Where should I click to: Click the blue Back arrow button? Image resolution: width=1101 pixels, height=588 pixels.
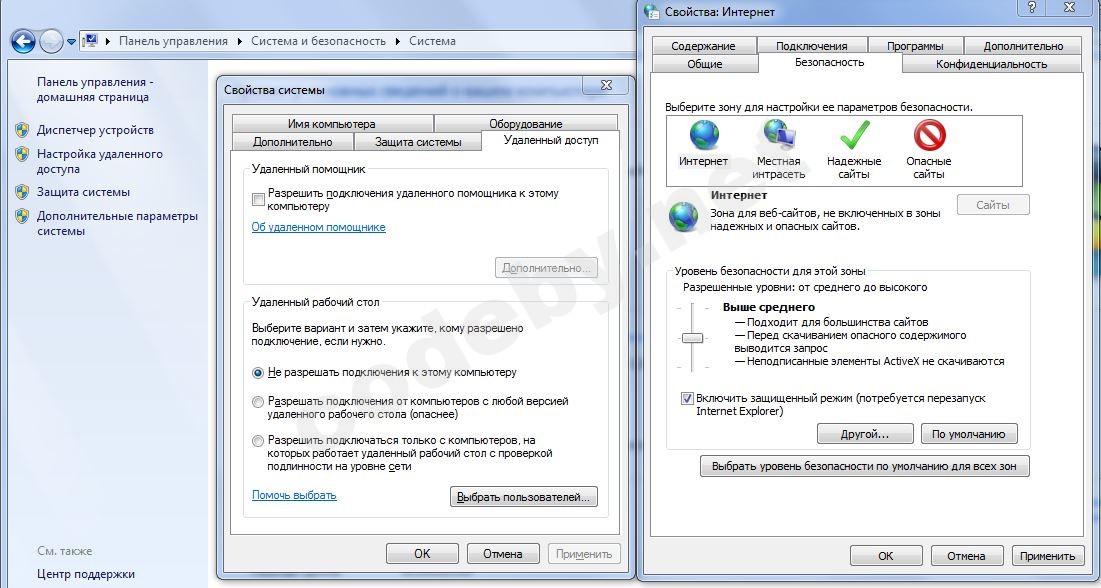[x=24, y=41]
